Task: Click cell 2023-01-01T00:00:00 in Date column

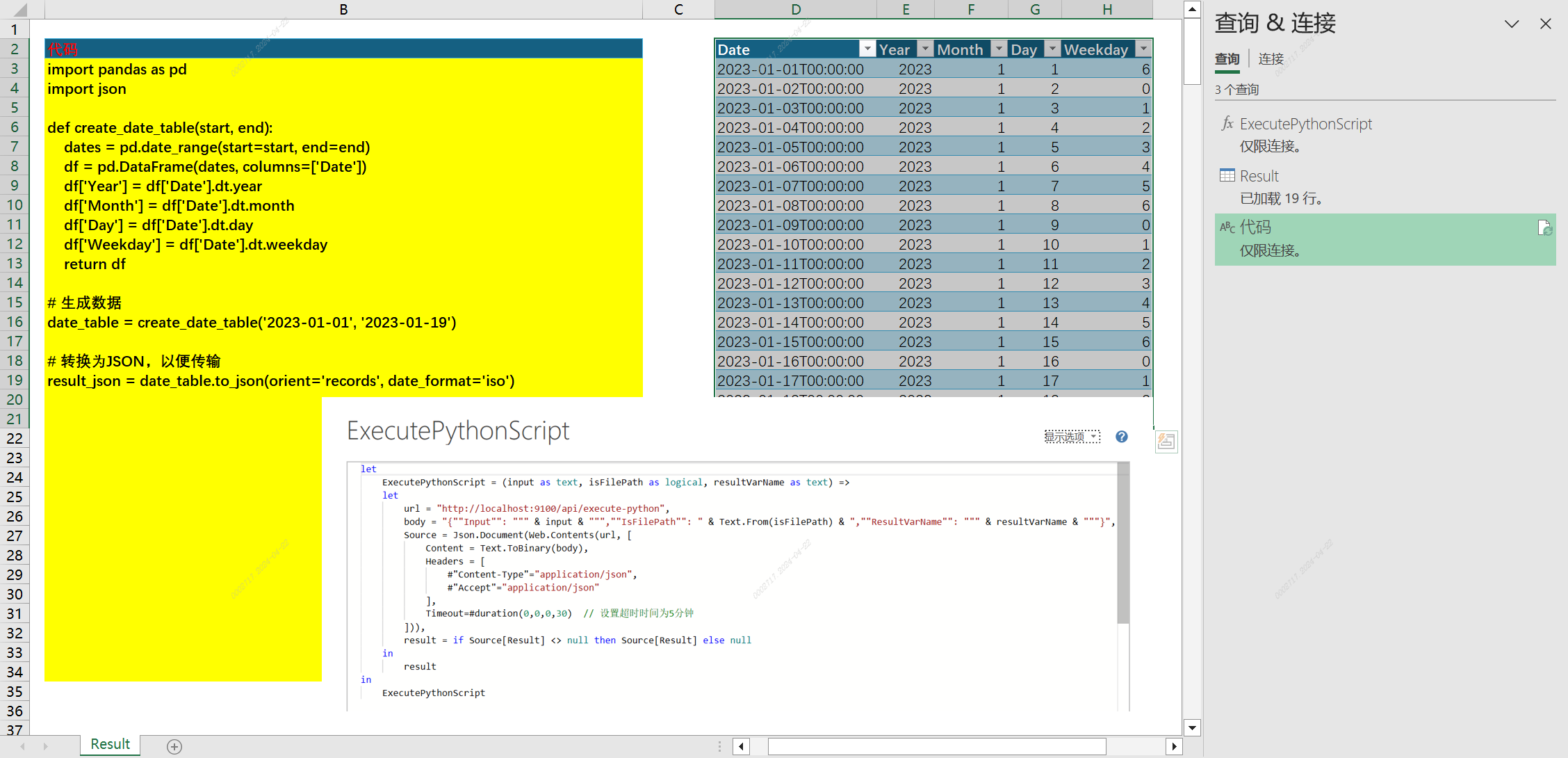Action: [796, 69]
